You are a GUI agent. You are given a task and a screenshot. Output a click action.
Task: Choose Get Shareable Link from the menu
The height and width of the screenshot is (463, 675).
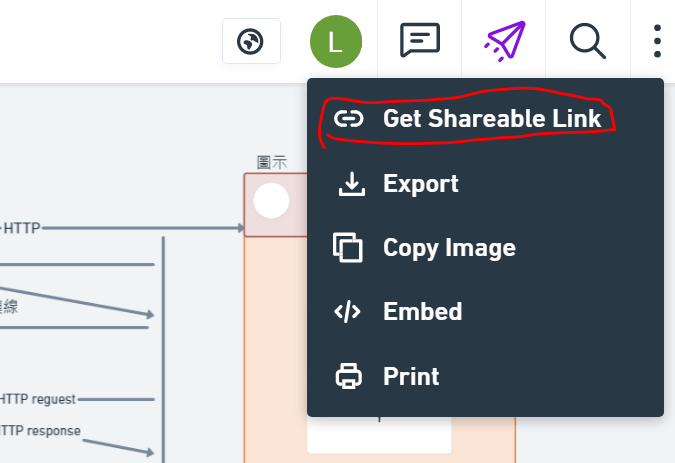(491, 119)
